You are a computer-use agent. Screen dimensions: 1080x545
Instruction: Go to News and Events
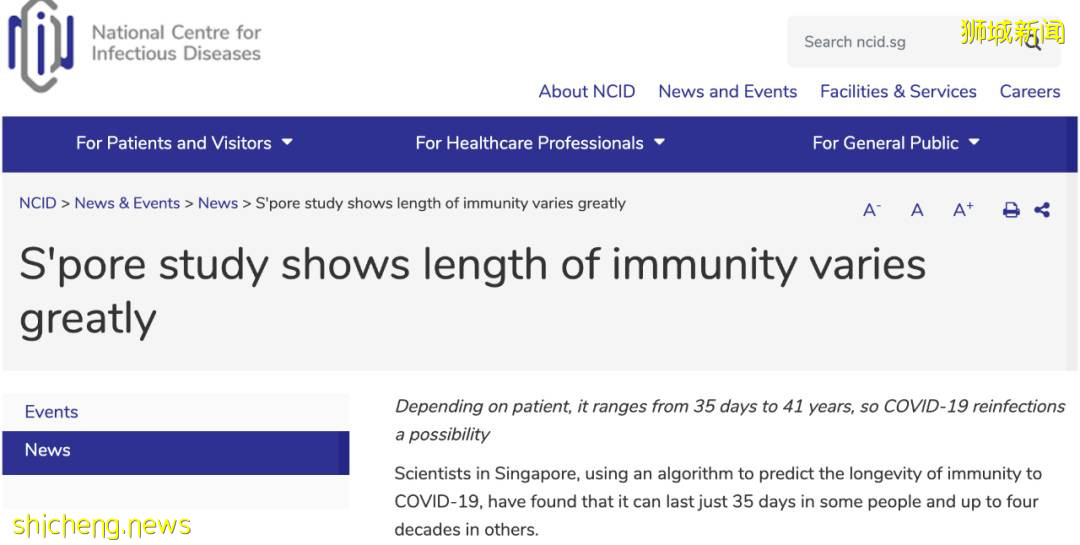coord(728,91)
